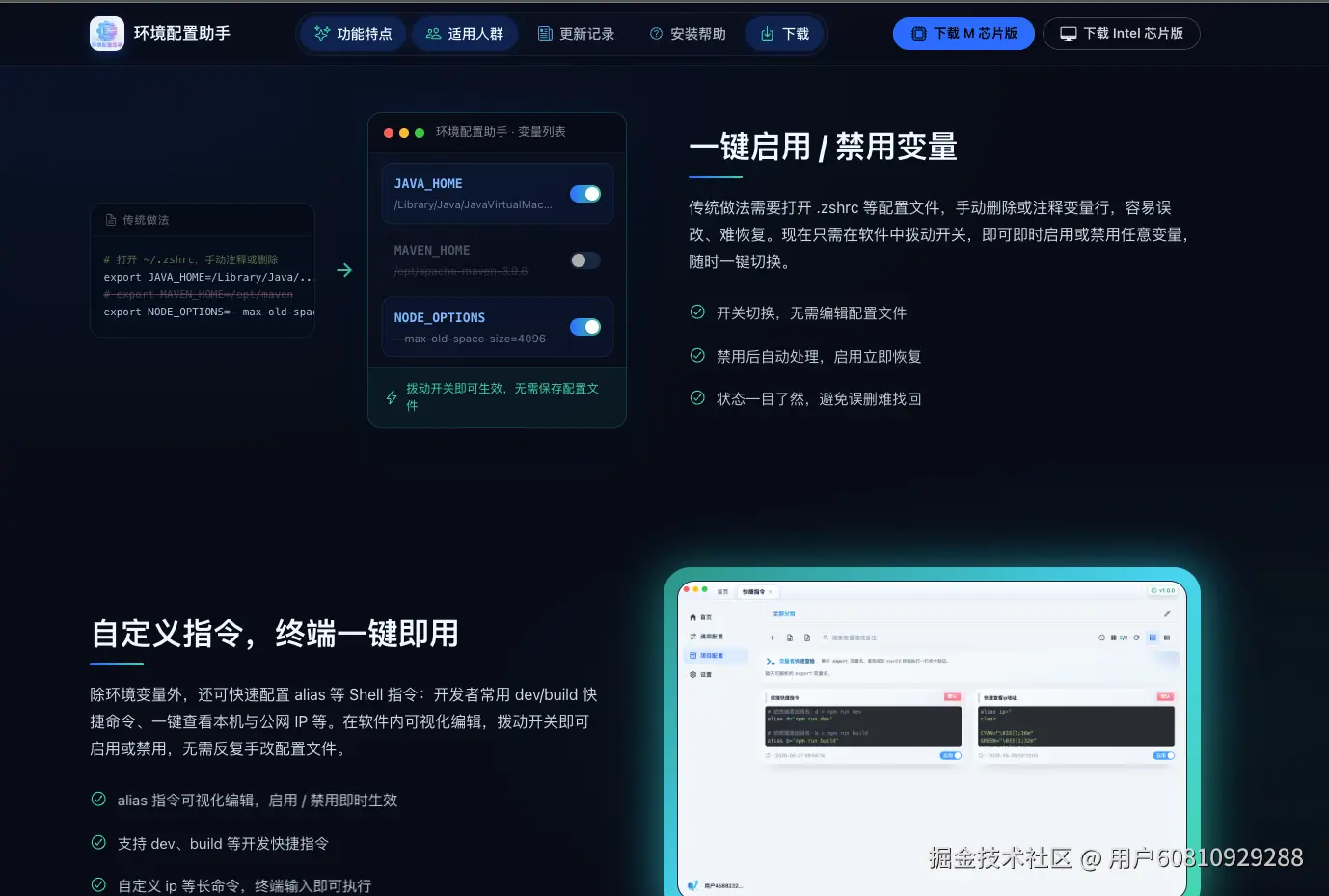Click the NODE_OPTIONS variable name
Screen dimensions: 1329x896
point(440,317)
